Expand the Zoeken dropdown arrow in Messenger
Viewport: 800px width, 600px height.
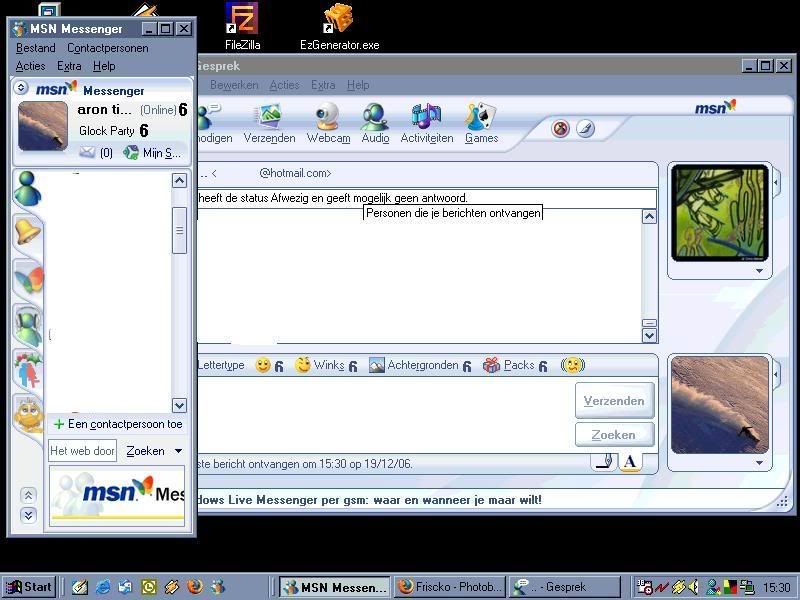[x=178, y=451]
